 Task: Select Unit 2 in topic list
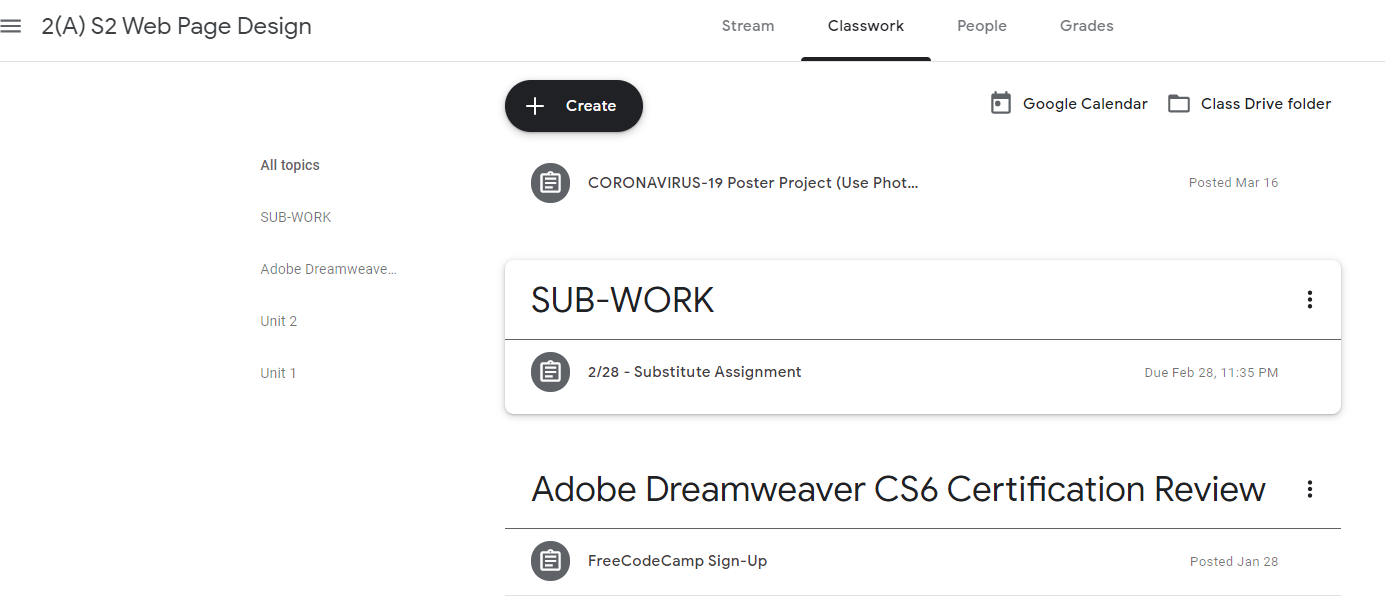tap(278, 321)
